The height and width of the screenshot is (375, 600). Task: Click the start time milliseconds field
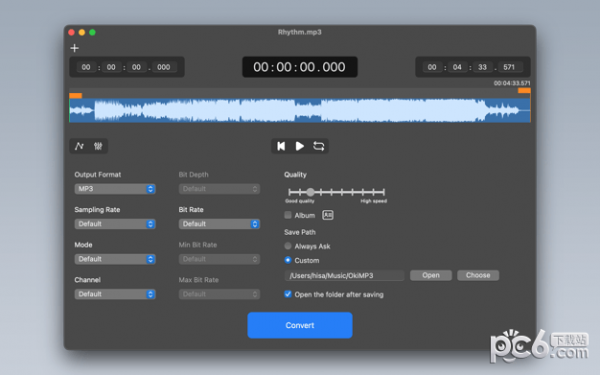click(164, 67)
